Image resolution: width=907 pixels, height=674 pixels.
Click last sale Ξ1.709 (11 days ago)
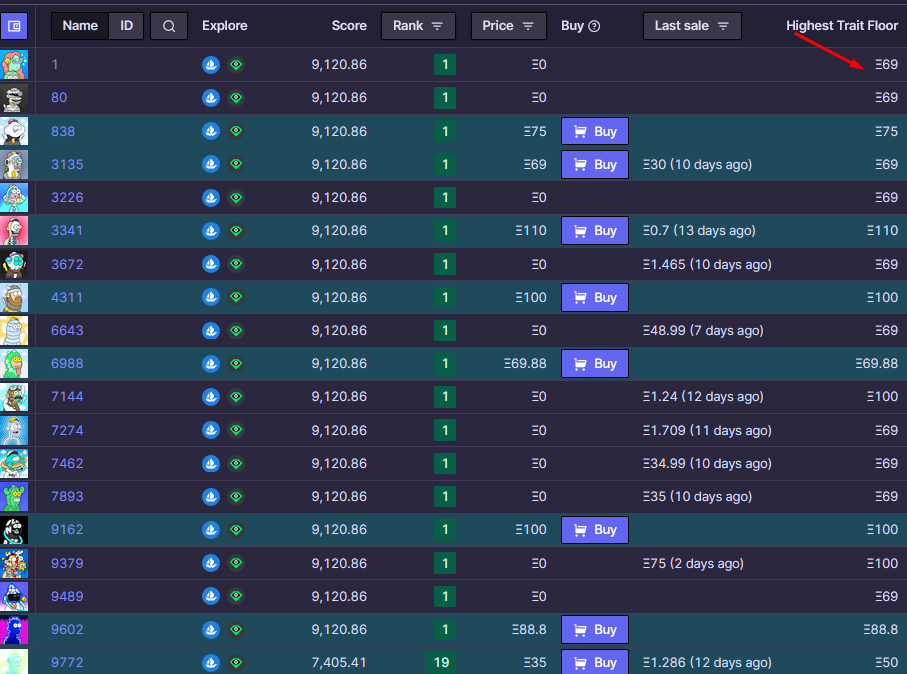pos(707,430)
